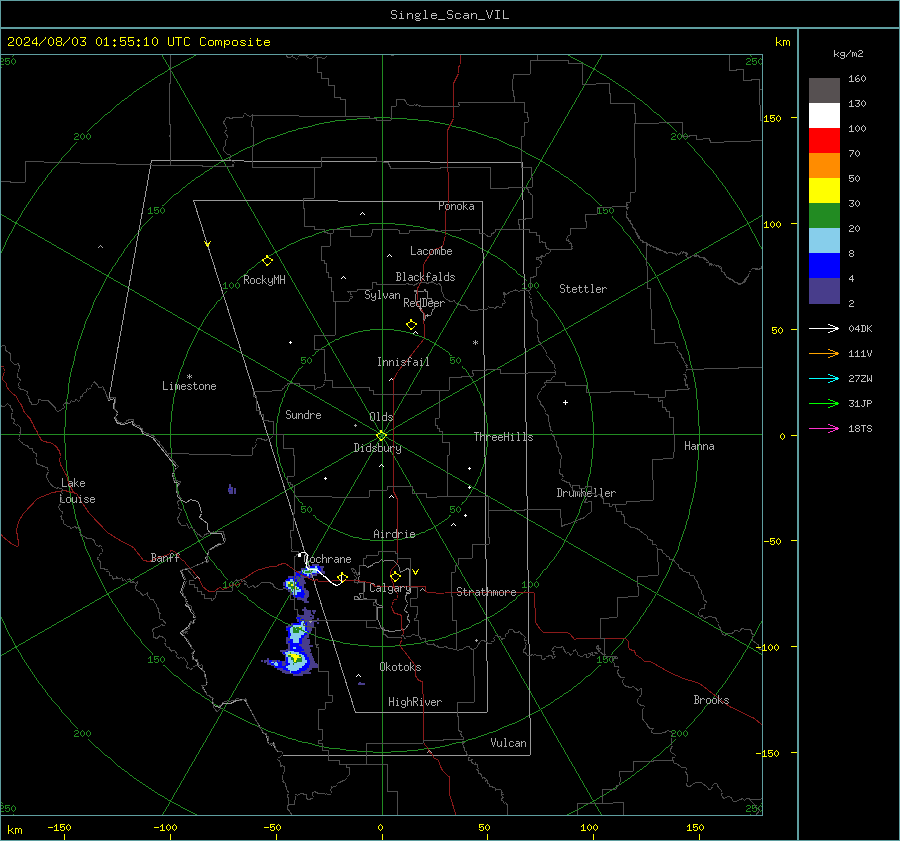The height and width of the screenshot is (841, 900).
Task: Select the green 20-30 color band
Action: click(824, 216)
